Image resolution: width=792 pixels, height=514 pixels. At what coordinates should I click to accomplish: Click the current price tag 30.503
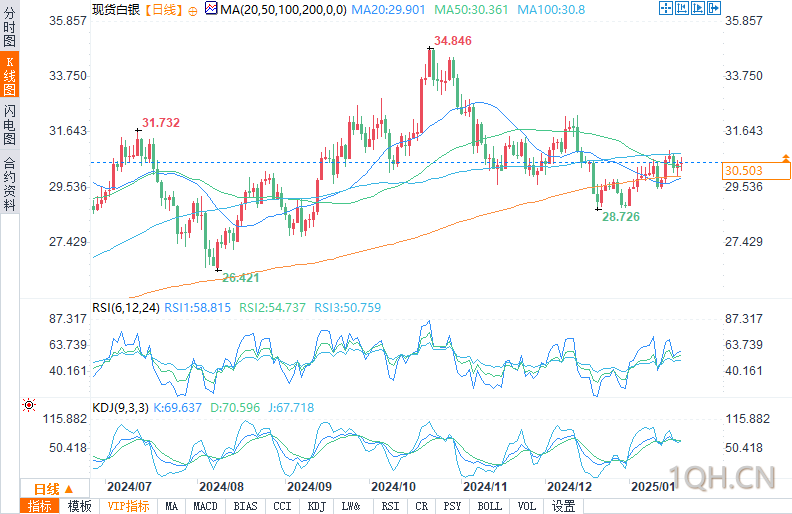coord(756,171)
